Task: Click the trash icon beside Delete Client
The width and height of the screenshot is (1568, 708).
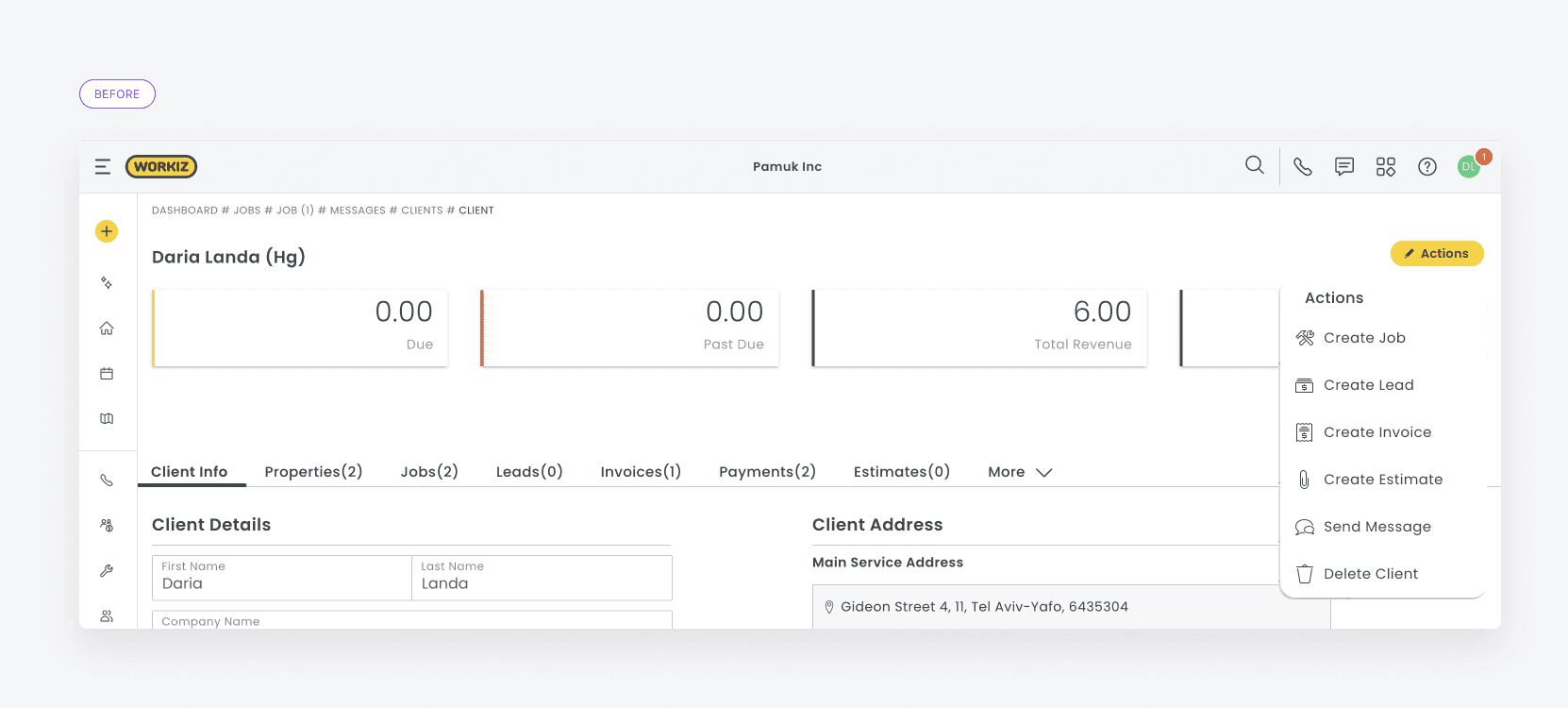Action: click(x=1305, y=574)
